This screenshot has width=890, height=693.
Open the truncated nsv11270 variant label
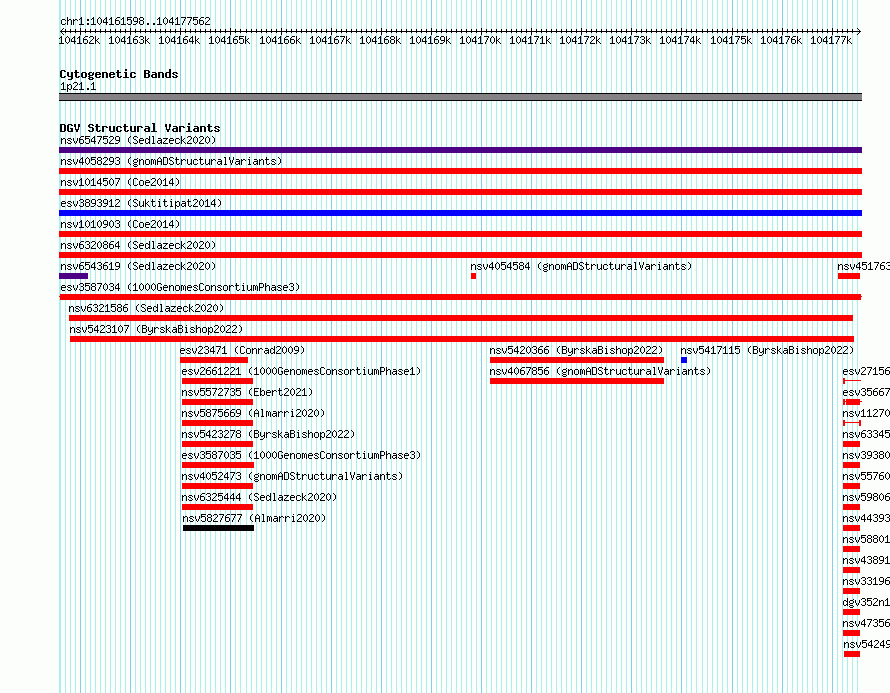866,413
